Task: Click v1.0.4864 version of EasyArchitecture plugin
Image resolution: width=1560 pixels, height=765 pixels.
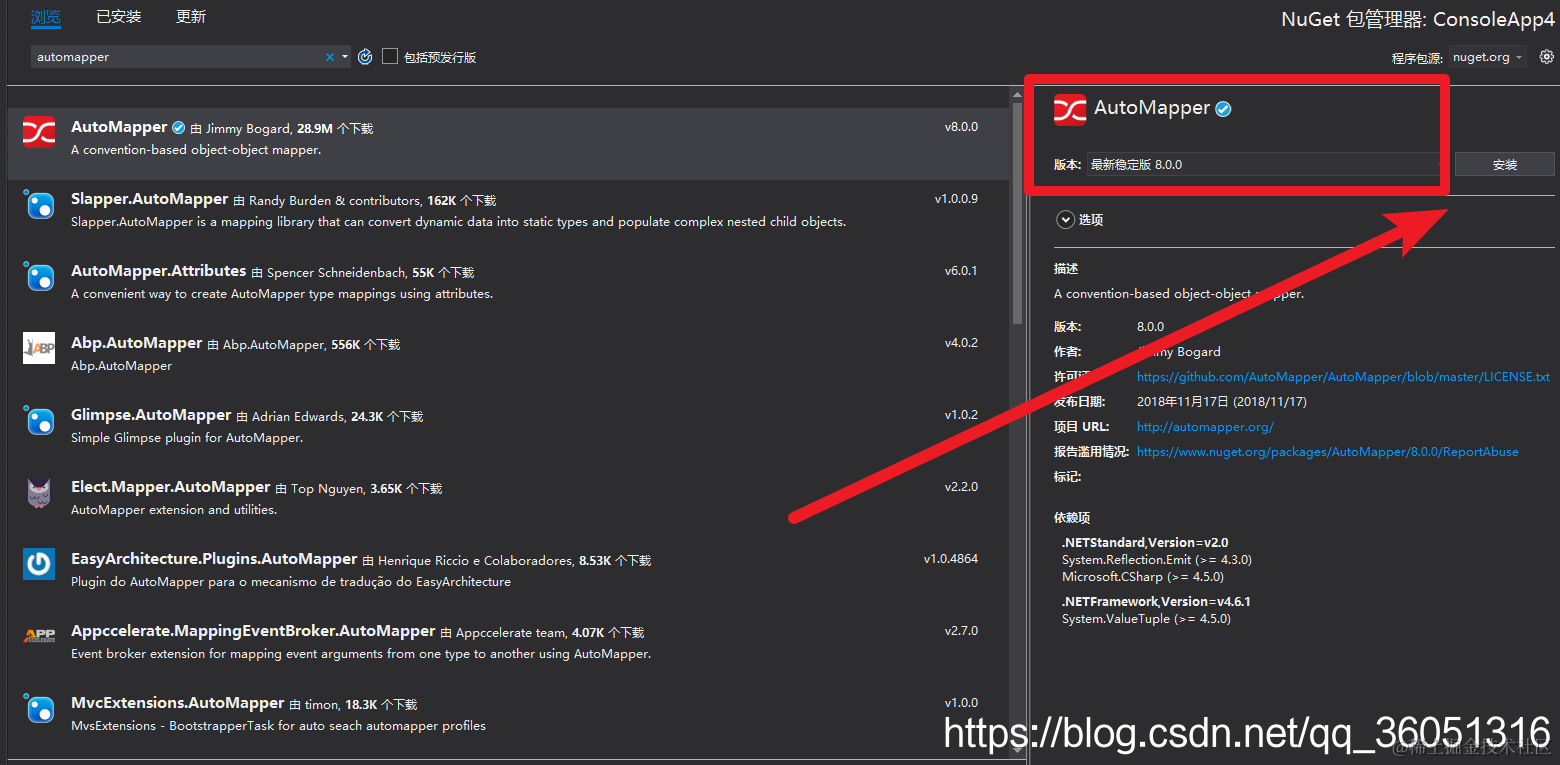Action: click(x=951, y=559)
